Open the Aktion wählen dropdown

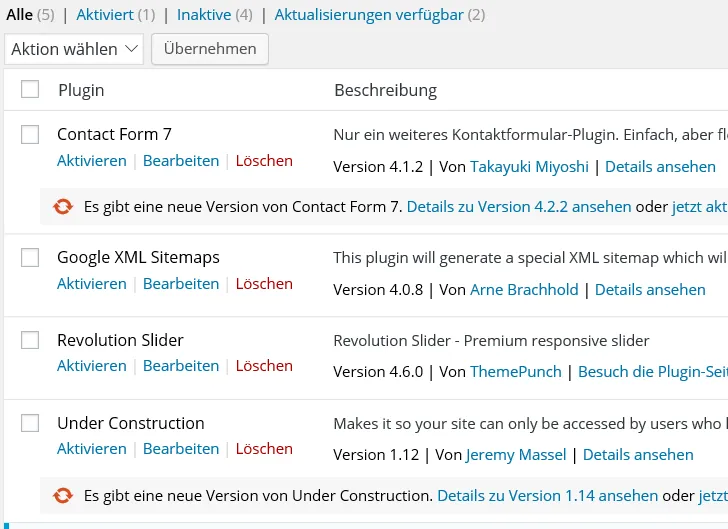point(74,49)
